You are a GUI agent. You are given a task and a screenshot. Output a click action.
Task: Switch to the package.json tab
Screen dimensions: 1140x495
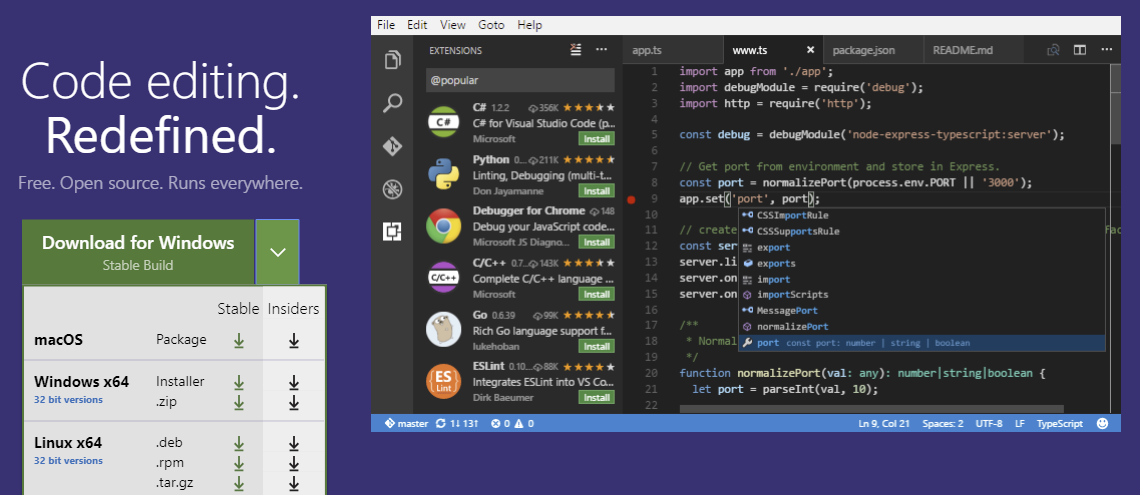872,50
